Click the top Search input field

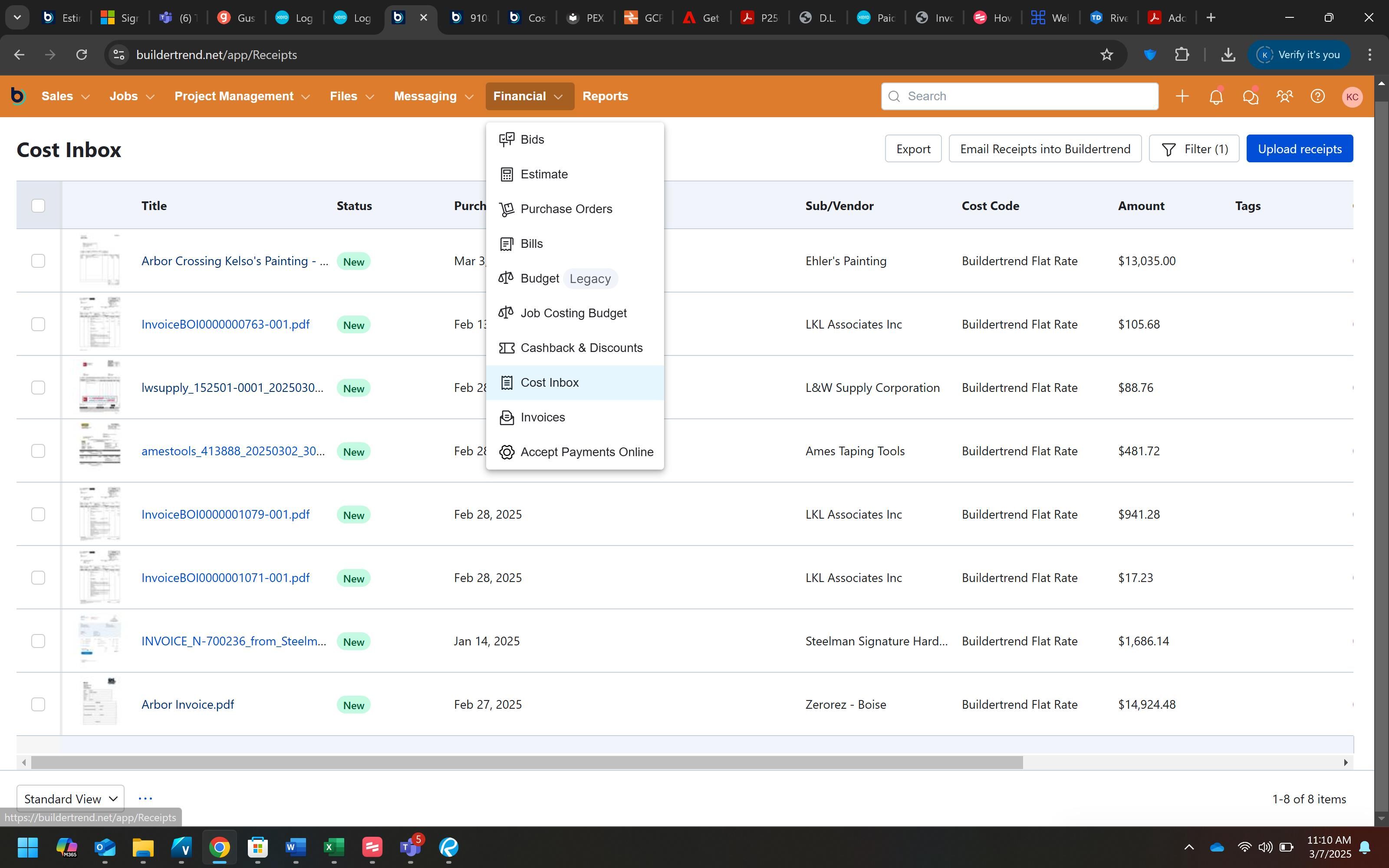[x=1019, y=96]
